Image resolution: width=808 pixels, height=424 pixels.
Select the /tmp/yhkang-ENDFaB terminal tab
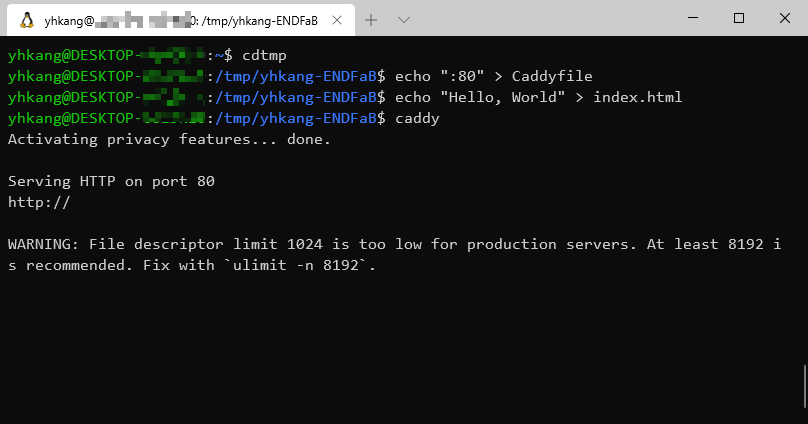click(180, 19)
